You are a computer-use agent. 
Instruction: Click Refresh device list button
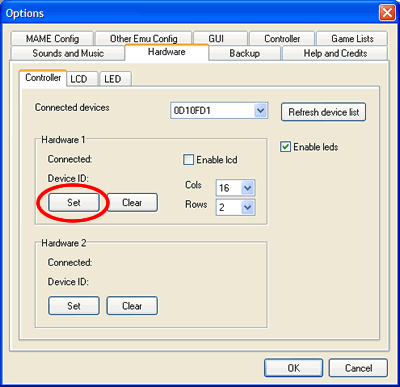point(323,112)
